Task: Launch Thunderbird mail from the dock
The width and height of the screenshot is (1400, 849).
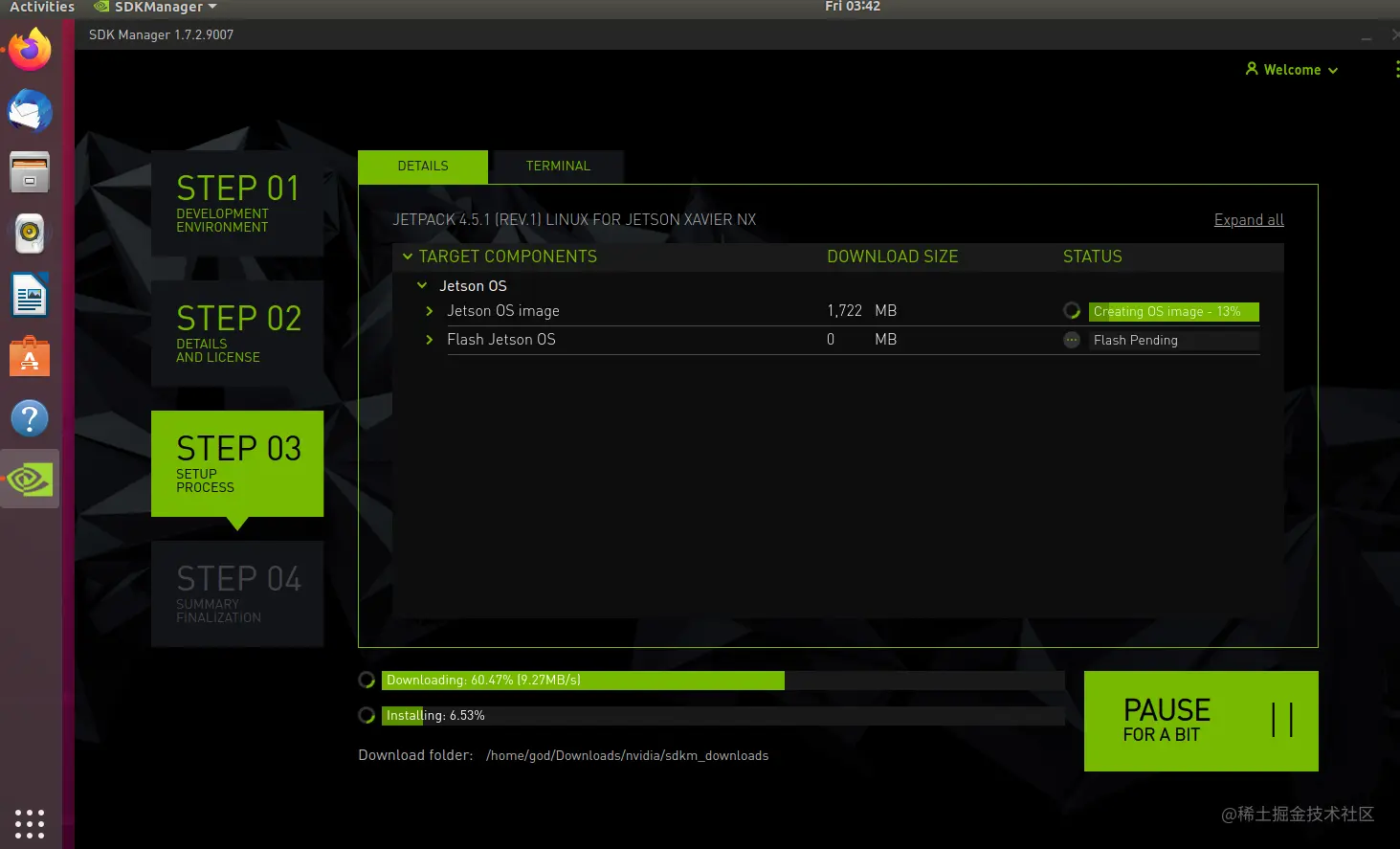Action: tap(30, 111)
